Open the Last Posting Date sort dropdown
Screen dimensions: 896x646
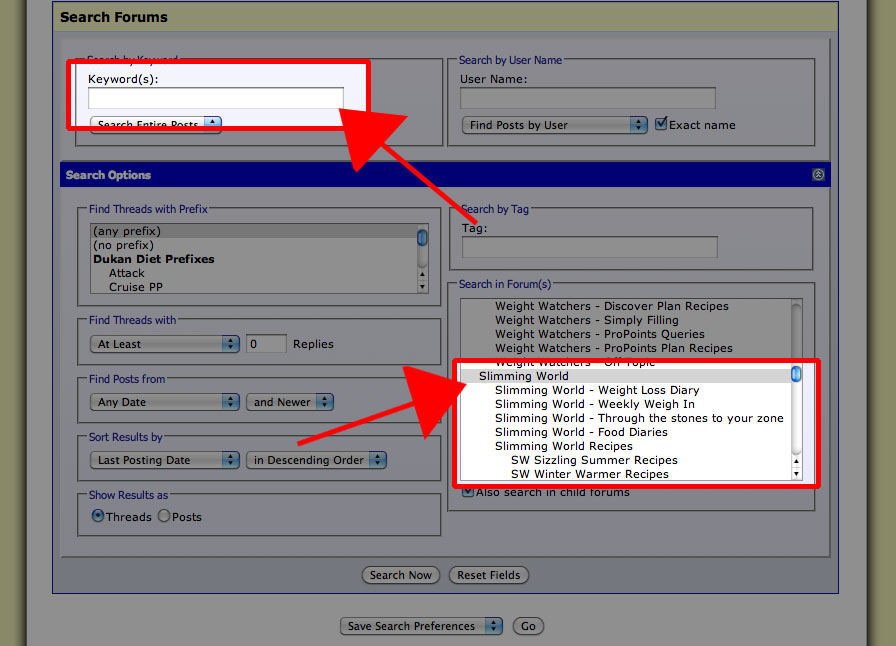(x=164, y=460)
